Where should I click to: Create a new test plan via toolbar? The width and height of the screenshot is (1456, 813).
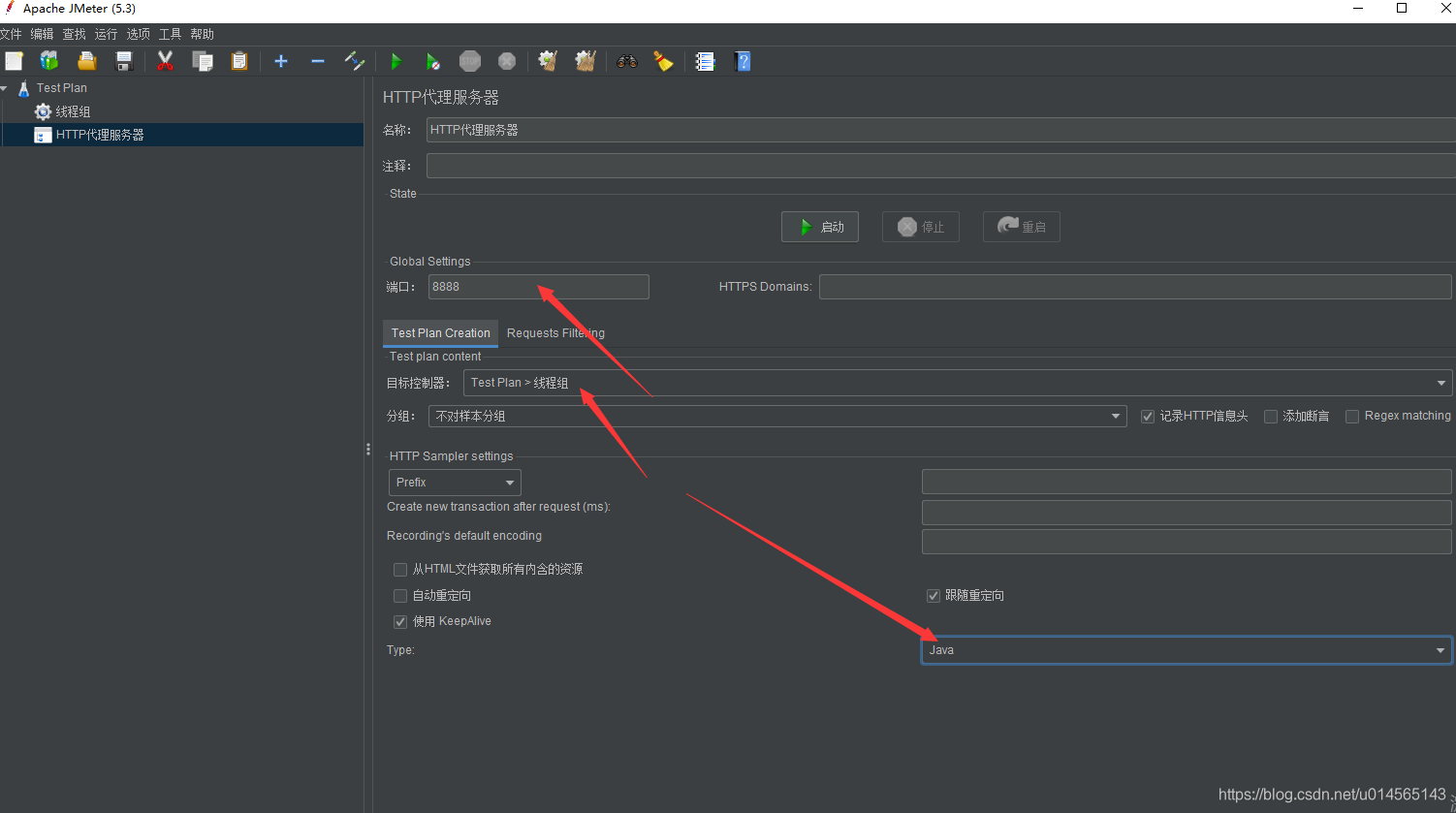click(14, 61)
